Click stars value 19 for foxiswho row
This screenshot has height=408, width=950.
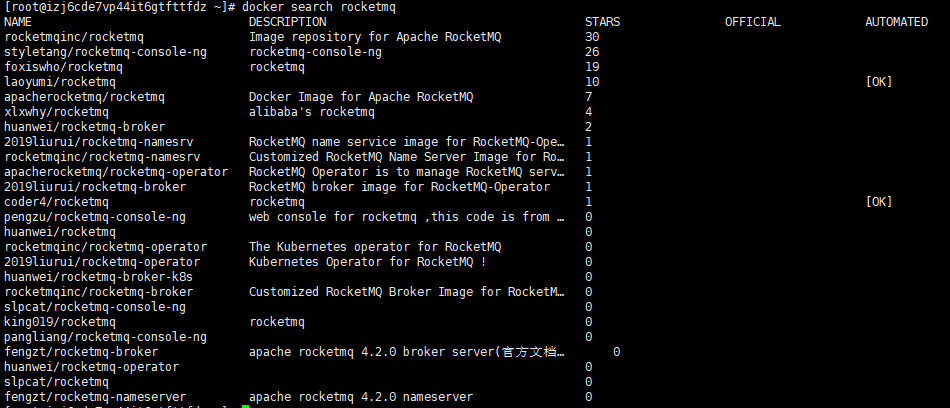pyautogui.click(x=592, y=67)
